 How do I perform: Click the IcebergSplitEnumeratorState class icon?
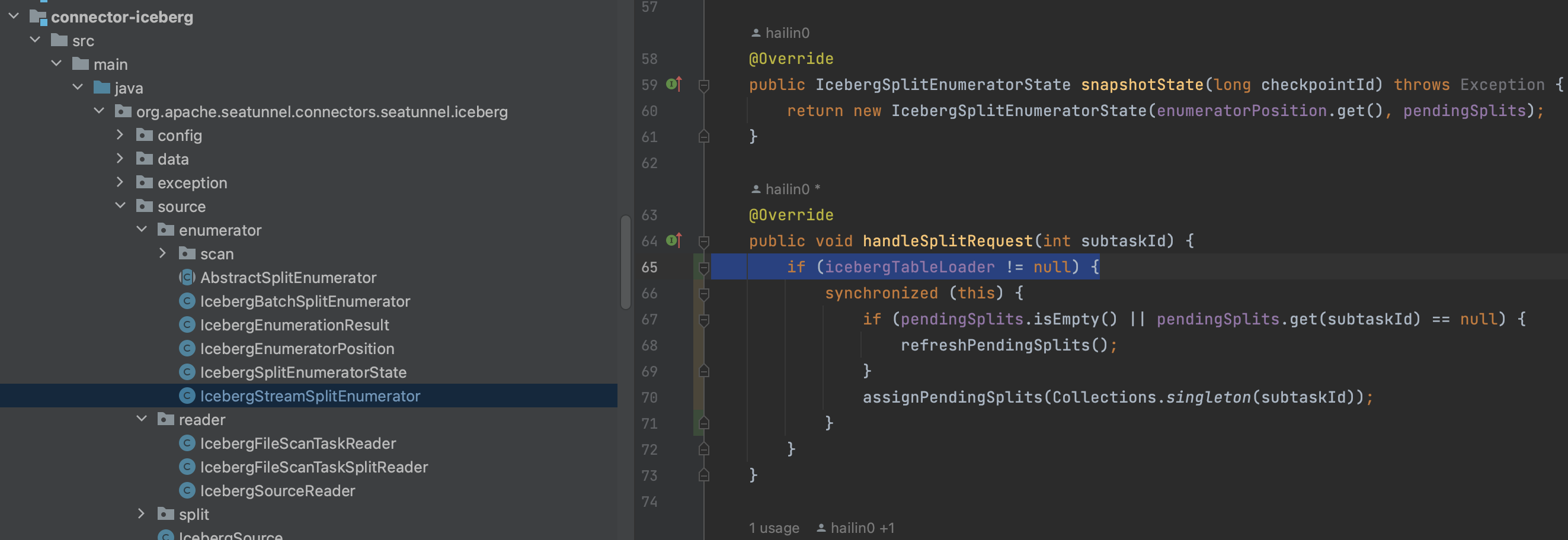pos(187,372)
